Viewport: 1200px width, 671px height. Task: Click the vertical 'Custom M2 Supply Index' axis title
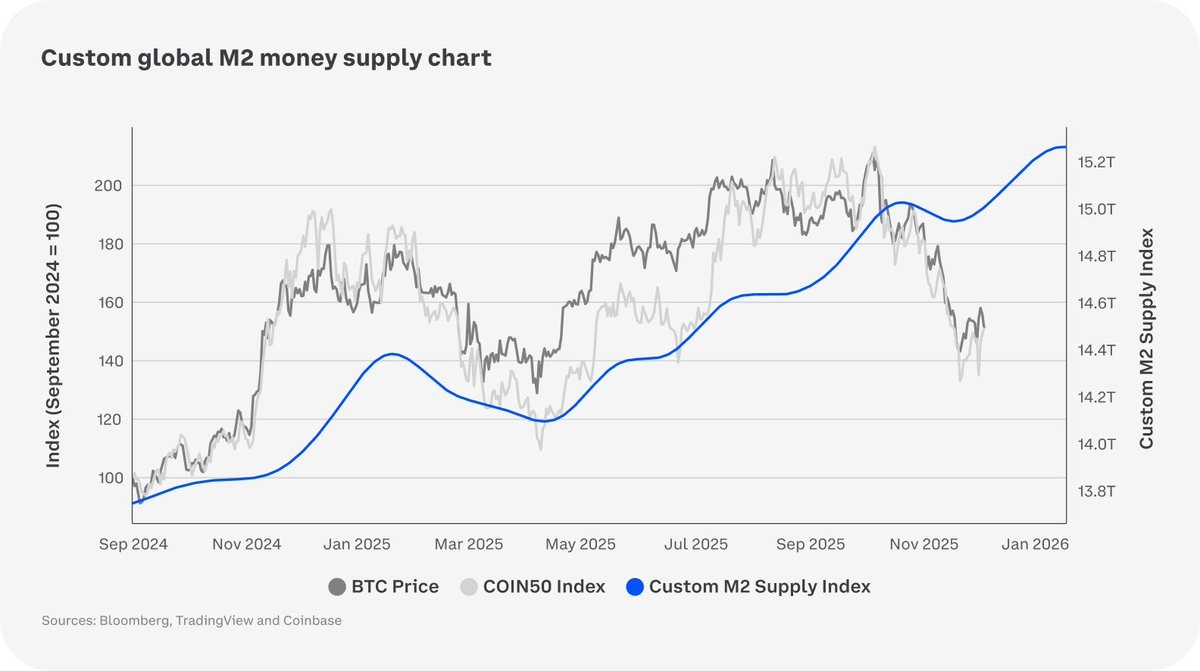click(x=1146, y=338)
